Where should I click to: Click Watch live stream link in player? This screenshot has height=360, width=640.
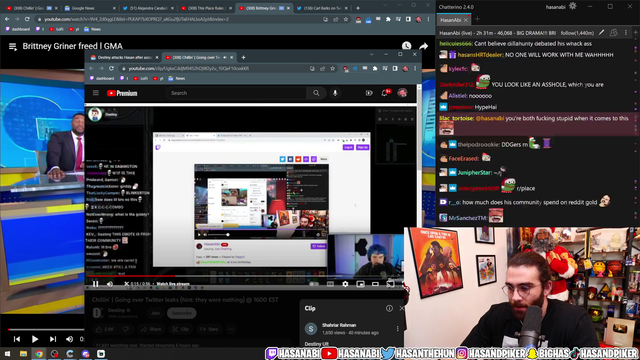173,284
